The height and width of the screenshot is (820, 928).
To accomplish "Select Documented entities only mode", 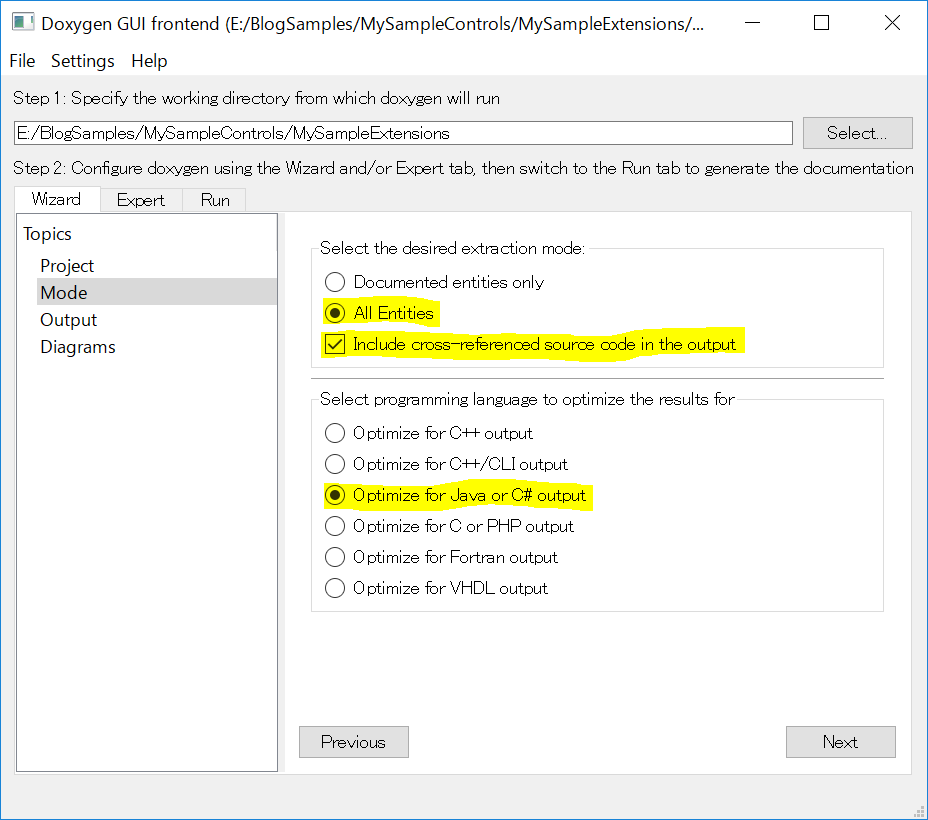I will [x=334, y=282].
